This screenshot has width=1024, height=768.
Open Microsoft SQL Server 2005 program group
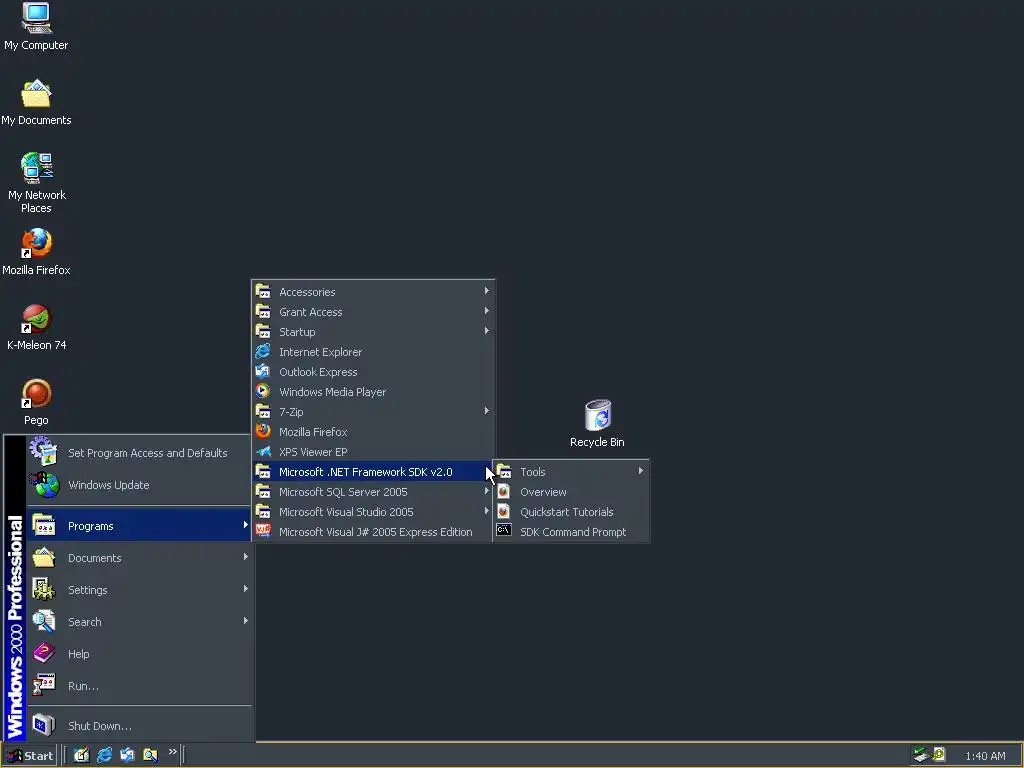tap(373, 492)
